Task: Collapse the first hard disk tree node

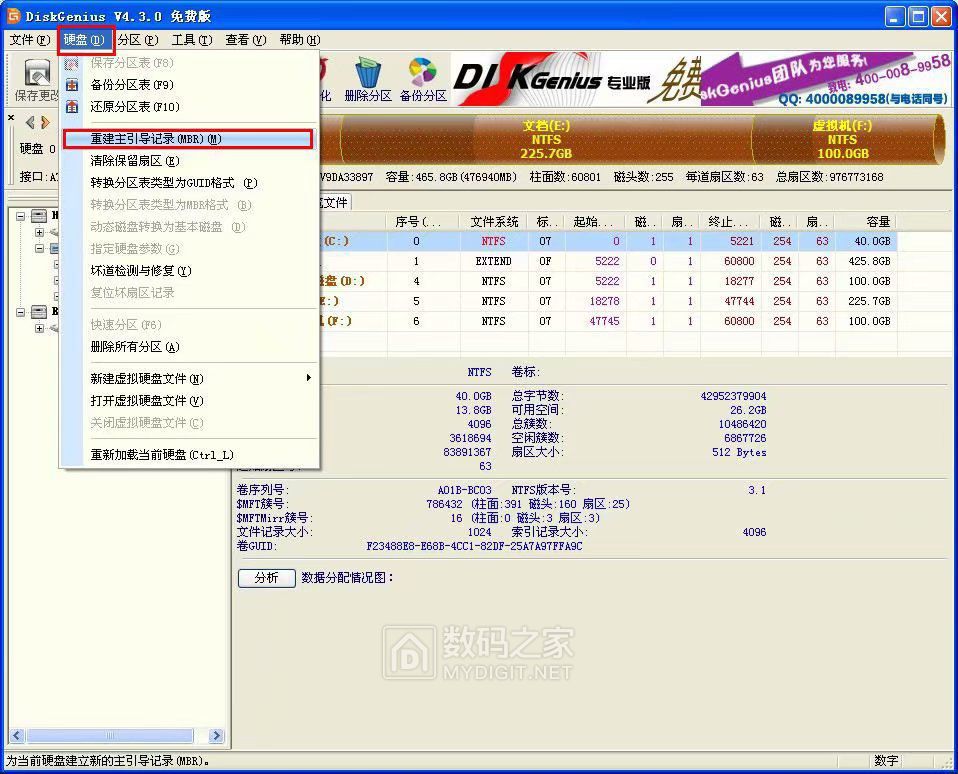Action: tap(21, 216)
